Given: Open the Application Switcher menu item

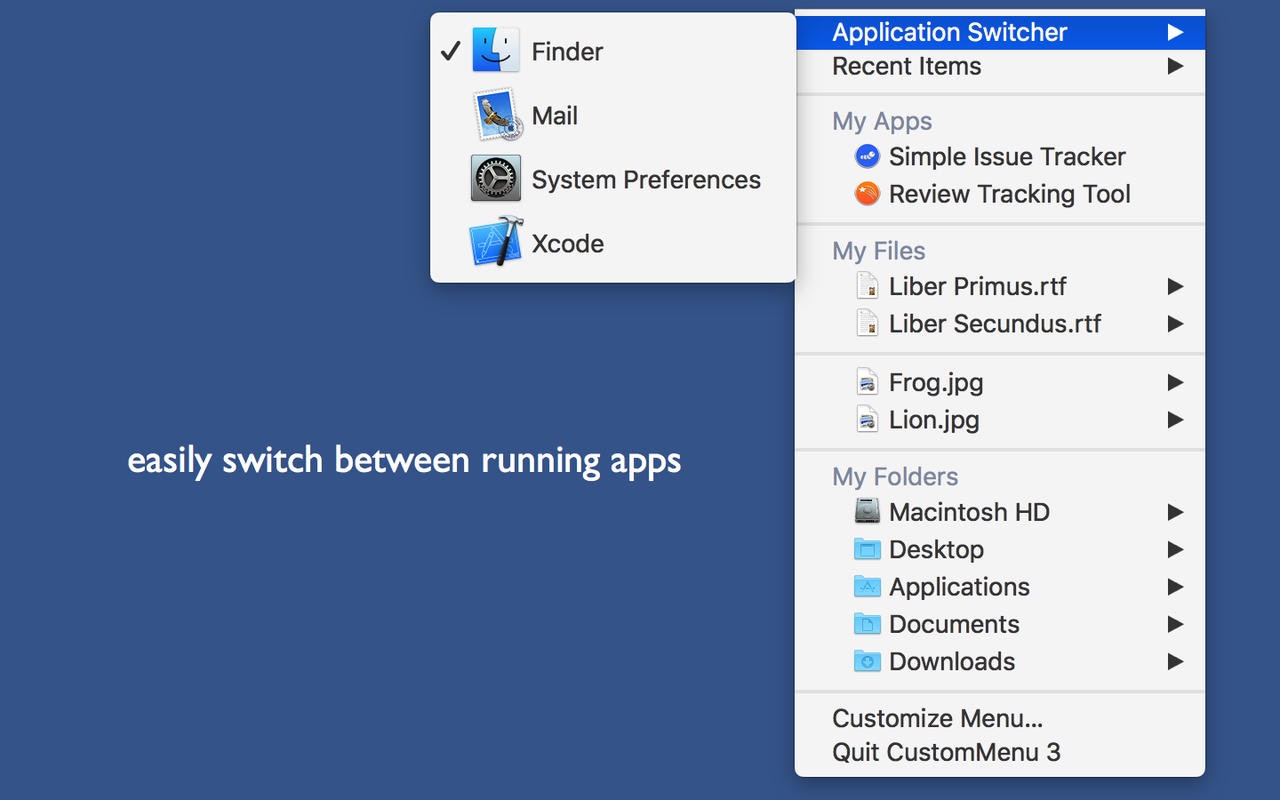Looking at the screenshot, I should tap(1000, 32).
